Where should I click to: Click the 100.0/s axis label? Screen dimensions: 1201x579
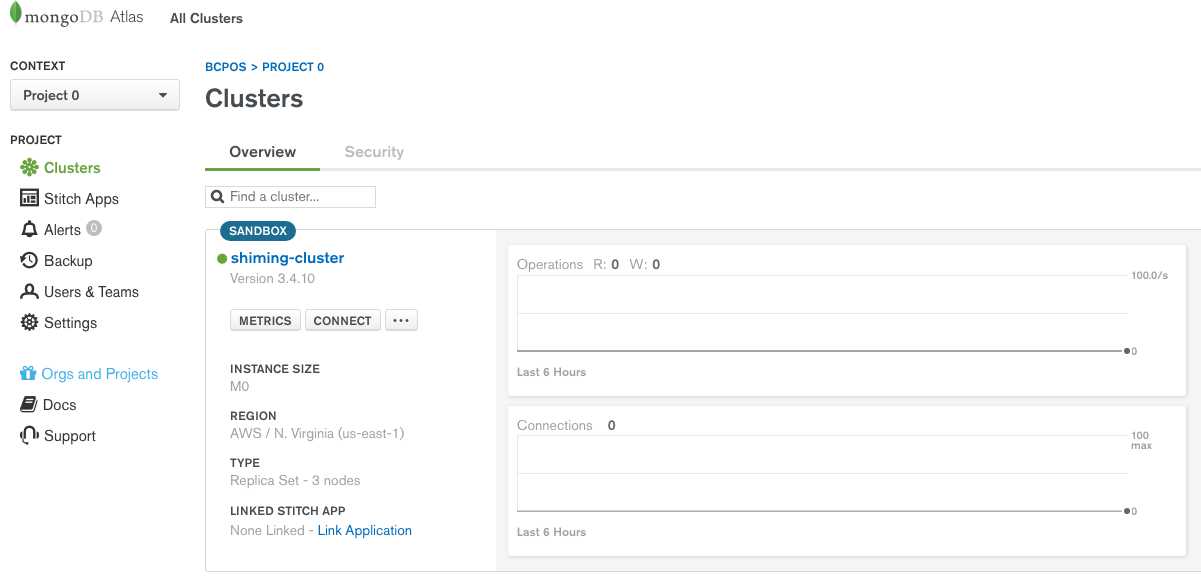[1150, 275]
